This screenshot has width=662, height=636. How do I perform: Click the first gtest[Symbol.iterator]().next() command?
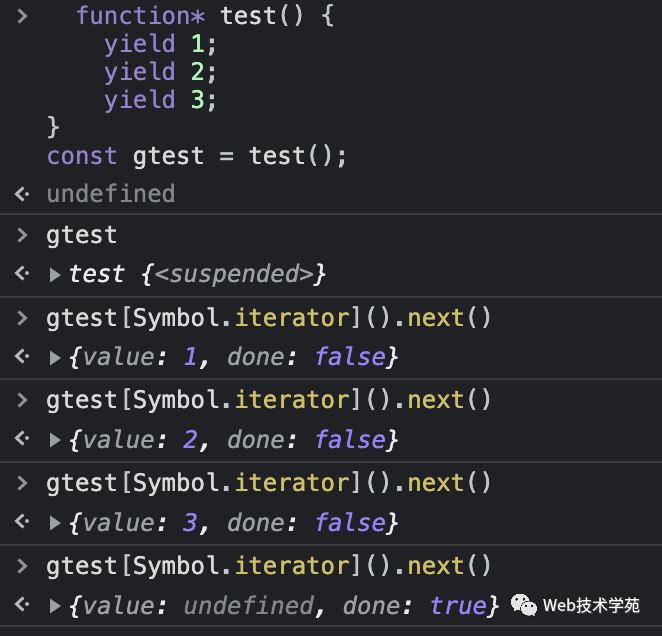pyautogui.click(x=269, y=318)
